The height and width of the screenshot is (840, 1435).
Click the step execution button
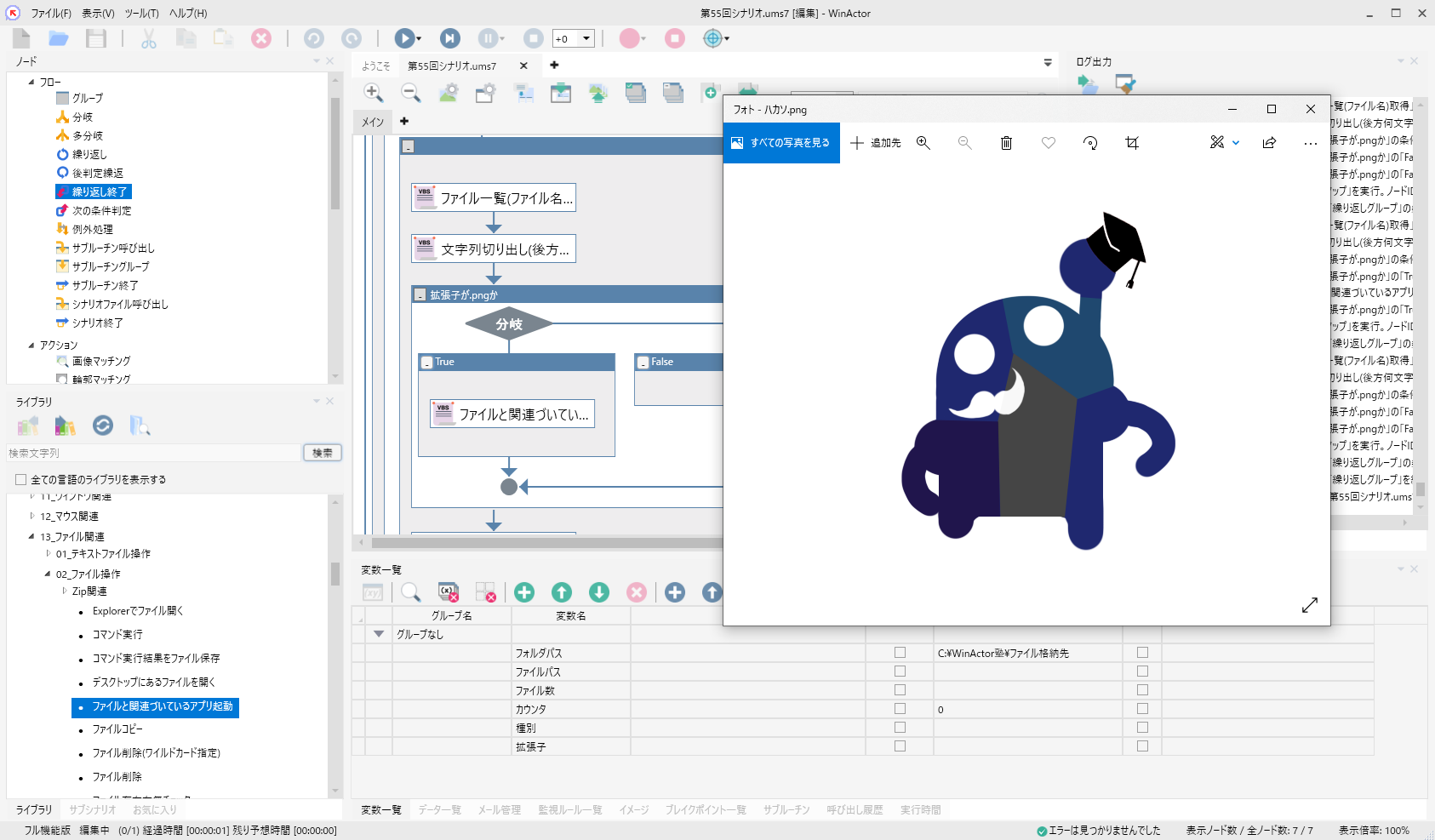[x=449, y=38]
